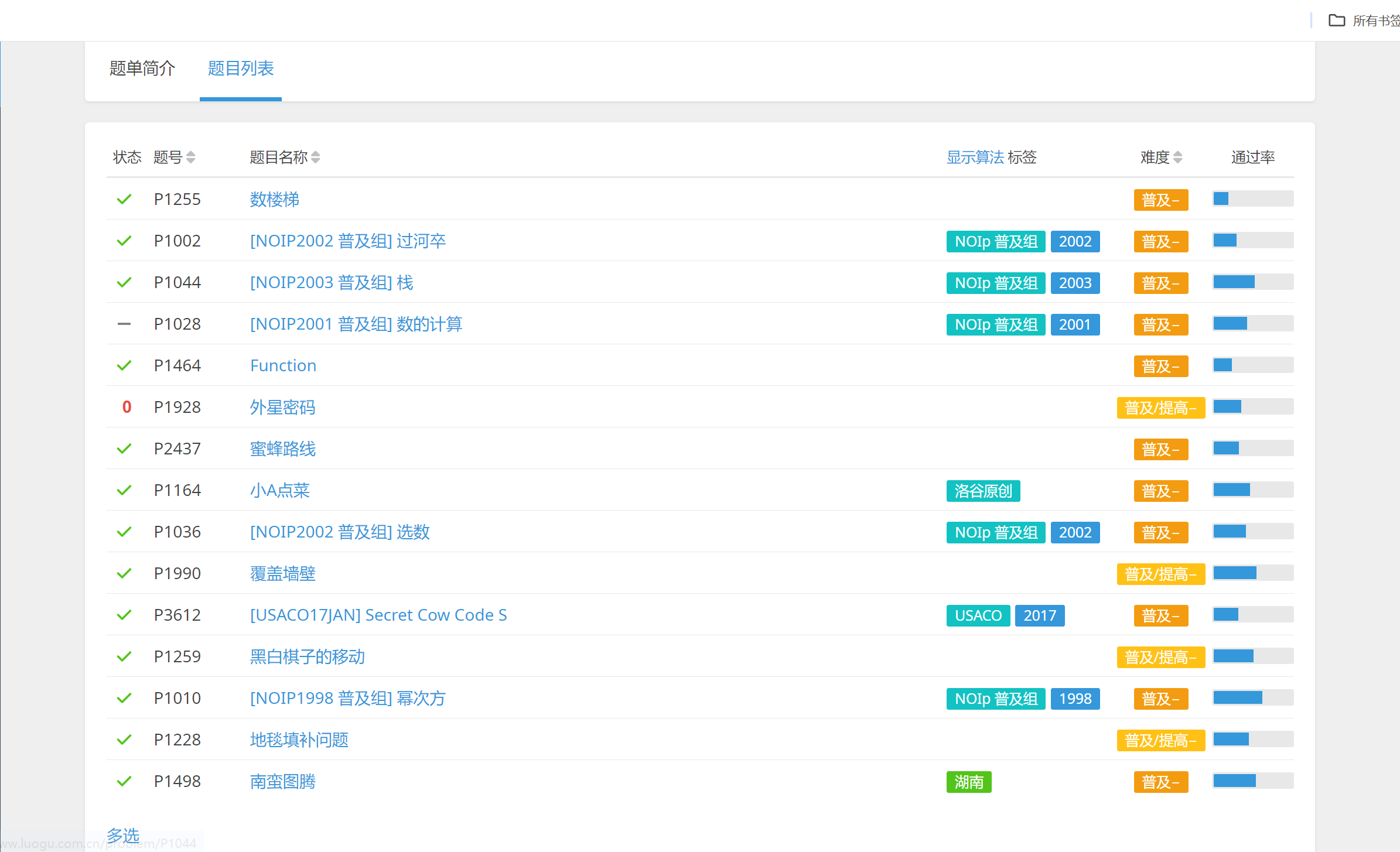Open problem [NOIP2002 普及组] 过河卒

(347, 241)
